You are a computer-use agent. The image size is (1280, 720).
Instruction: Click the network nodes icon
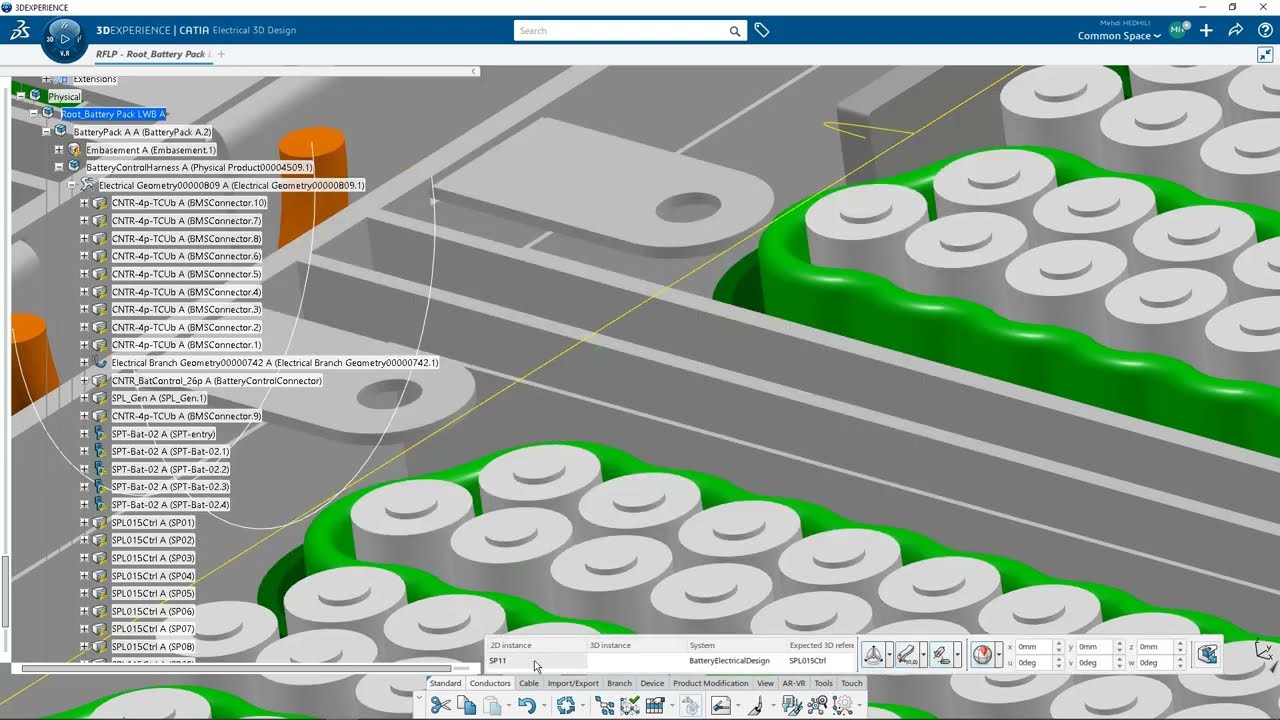pyautogui.click(x=817, y=705)
